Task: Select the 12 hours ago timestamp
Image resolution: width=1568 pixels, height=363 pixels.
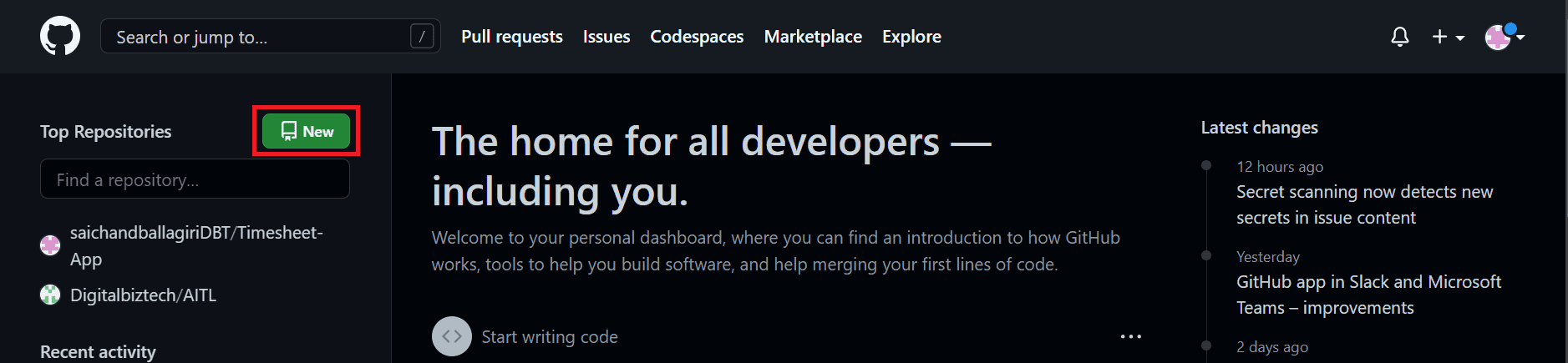Action: point(1280,167)
